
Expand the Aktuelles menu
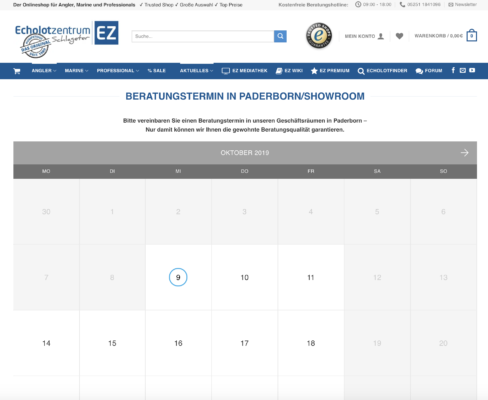coord(196,71)
